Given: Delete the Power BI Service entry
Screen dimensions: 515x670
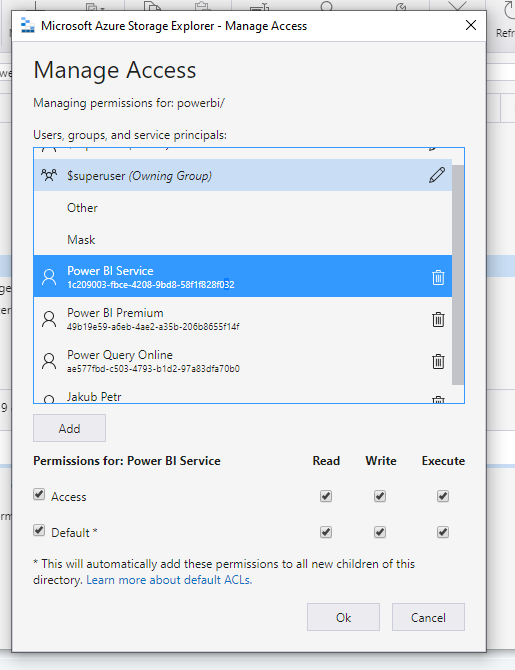Looking at the screenshot, I should pos(438,277).
